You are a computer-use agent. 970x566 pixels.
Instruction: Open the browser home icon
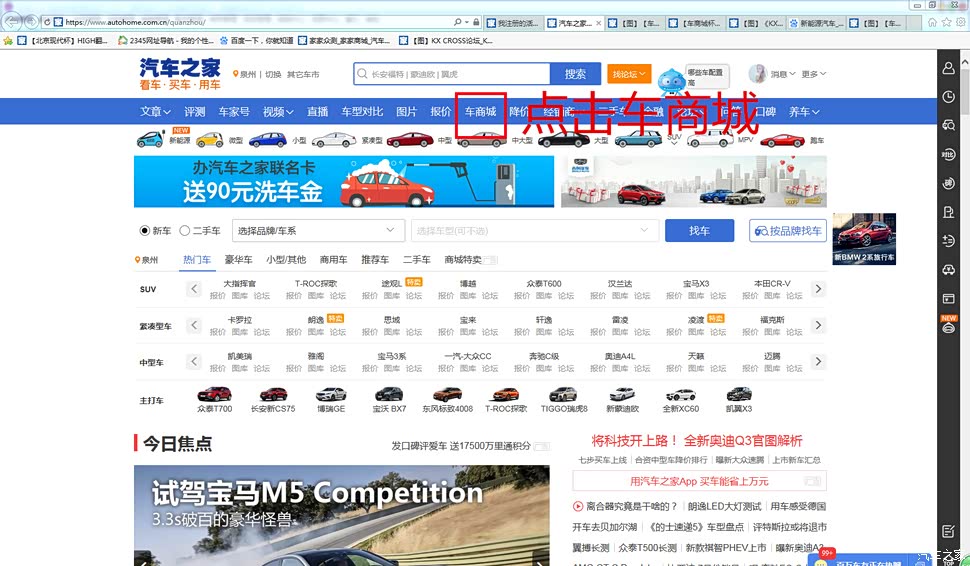tap(932, 22)
